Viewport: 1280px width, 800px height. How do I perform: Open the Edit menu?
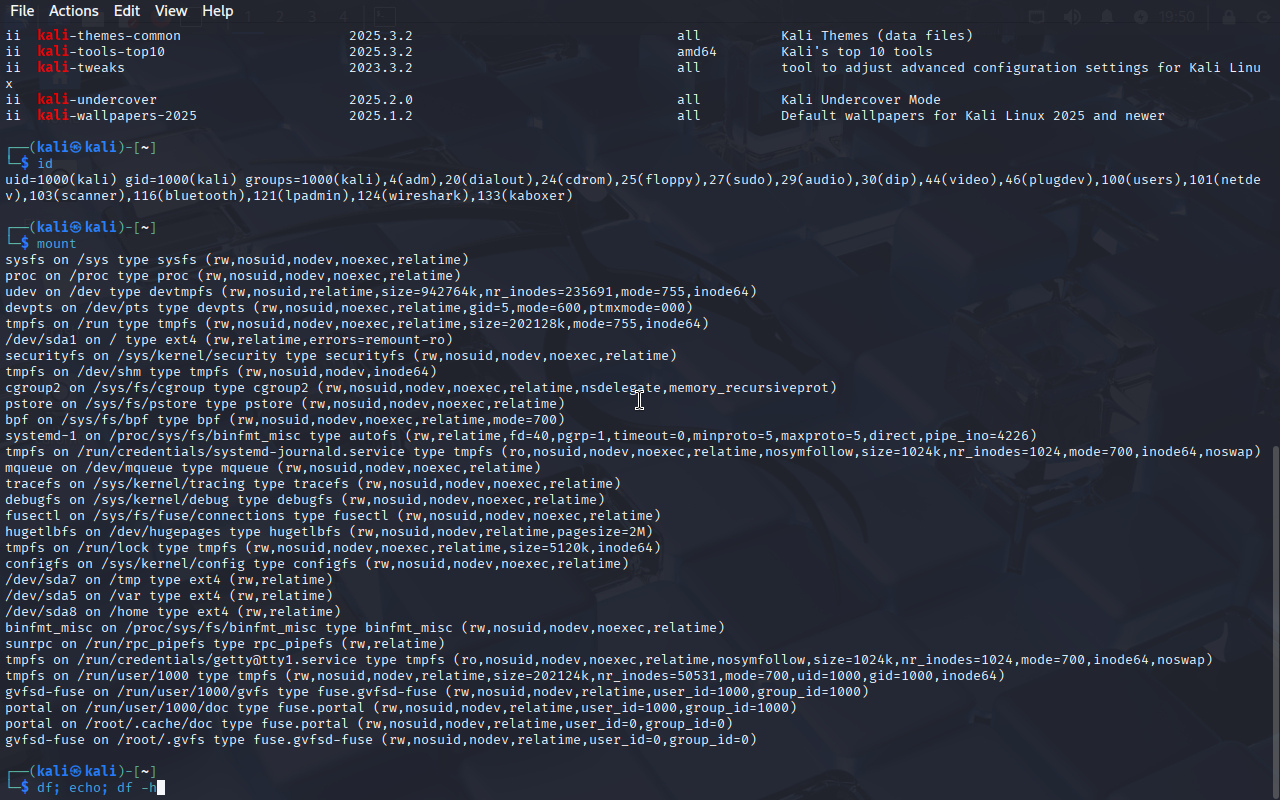(x=127, y=11)
